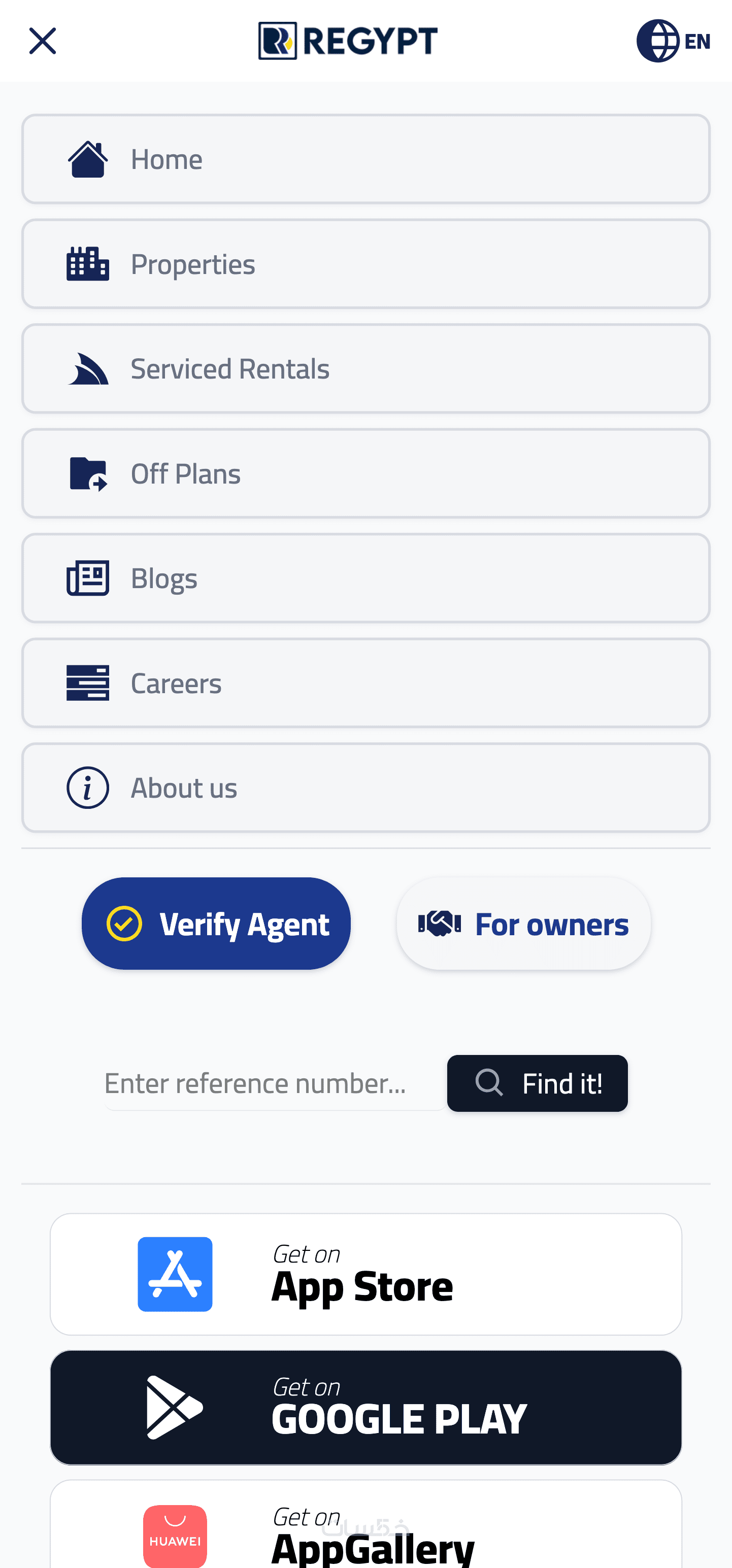732x1568 pixels.
Task: Open the Blogs menu entry
Action: pos(365,578)
